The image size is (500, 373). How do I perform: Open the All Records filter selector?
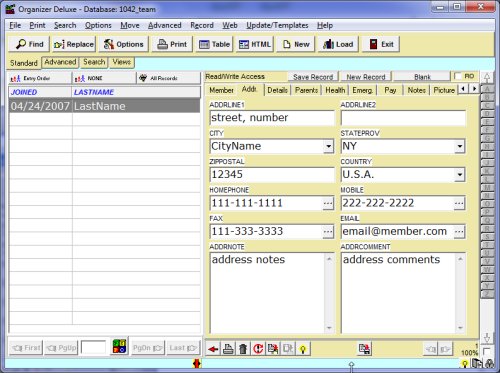coord(168,78)
